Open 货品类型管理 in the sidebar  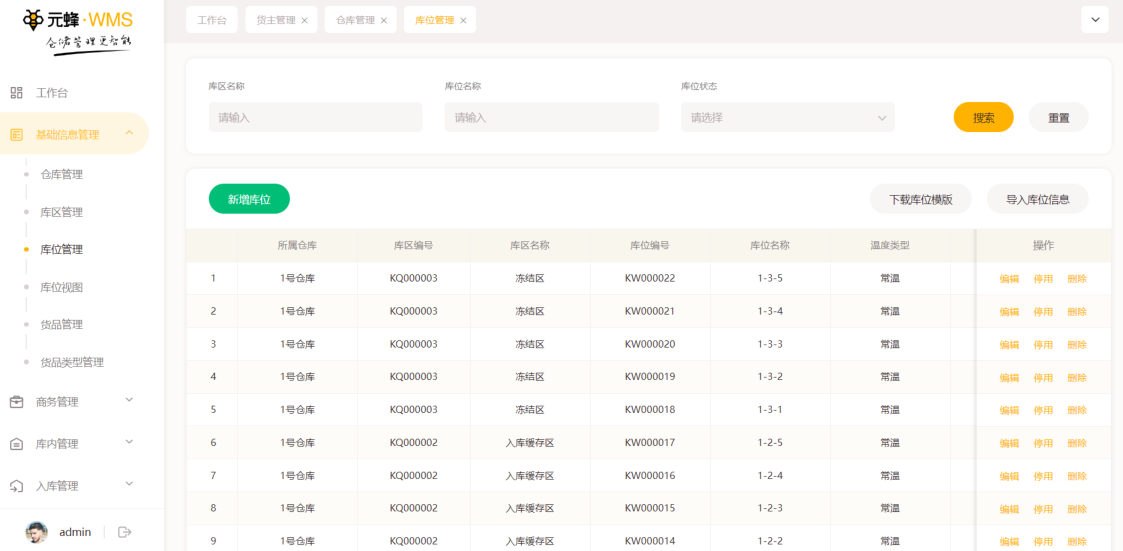72,363
